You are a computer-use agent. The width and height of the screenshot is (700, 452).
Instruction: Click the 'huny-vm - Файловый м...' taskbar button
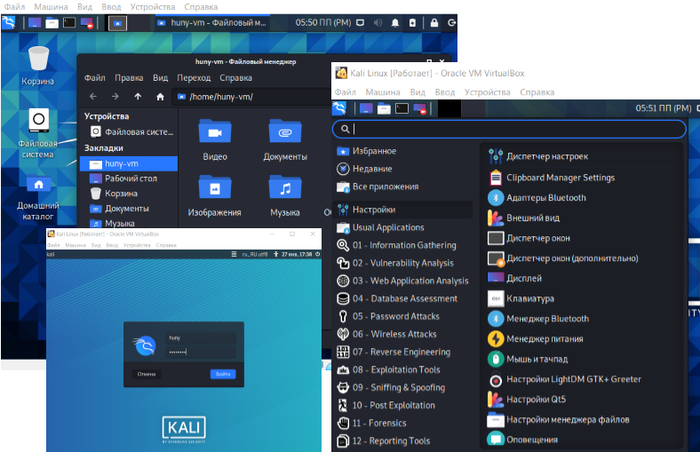pyautogui.click(x=212, y=23)
